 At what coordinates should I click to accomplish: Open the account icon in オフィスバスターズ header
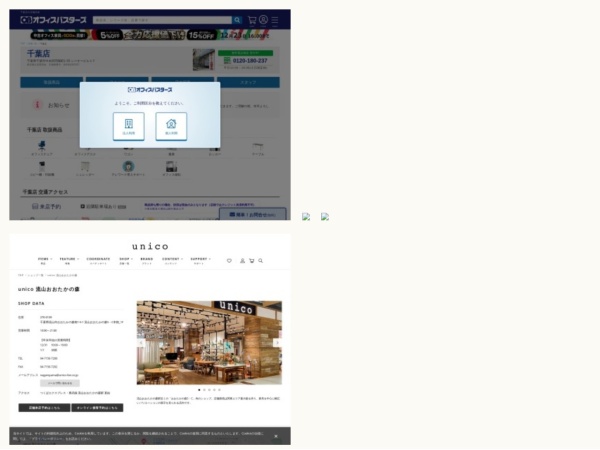pos(263,20)
